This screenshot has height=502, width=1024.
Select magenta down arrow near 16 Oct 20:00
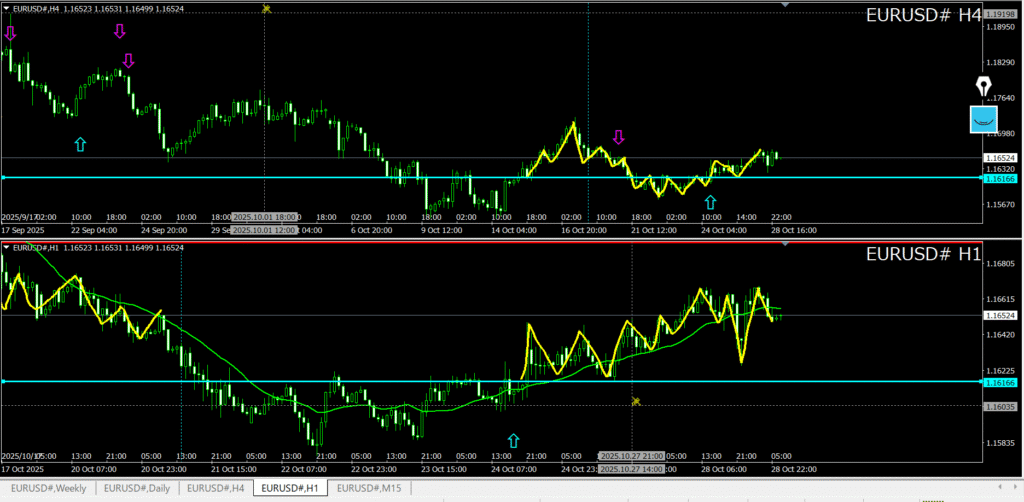pyautogui.click(x=618, y=137)
